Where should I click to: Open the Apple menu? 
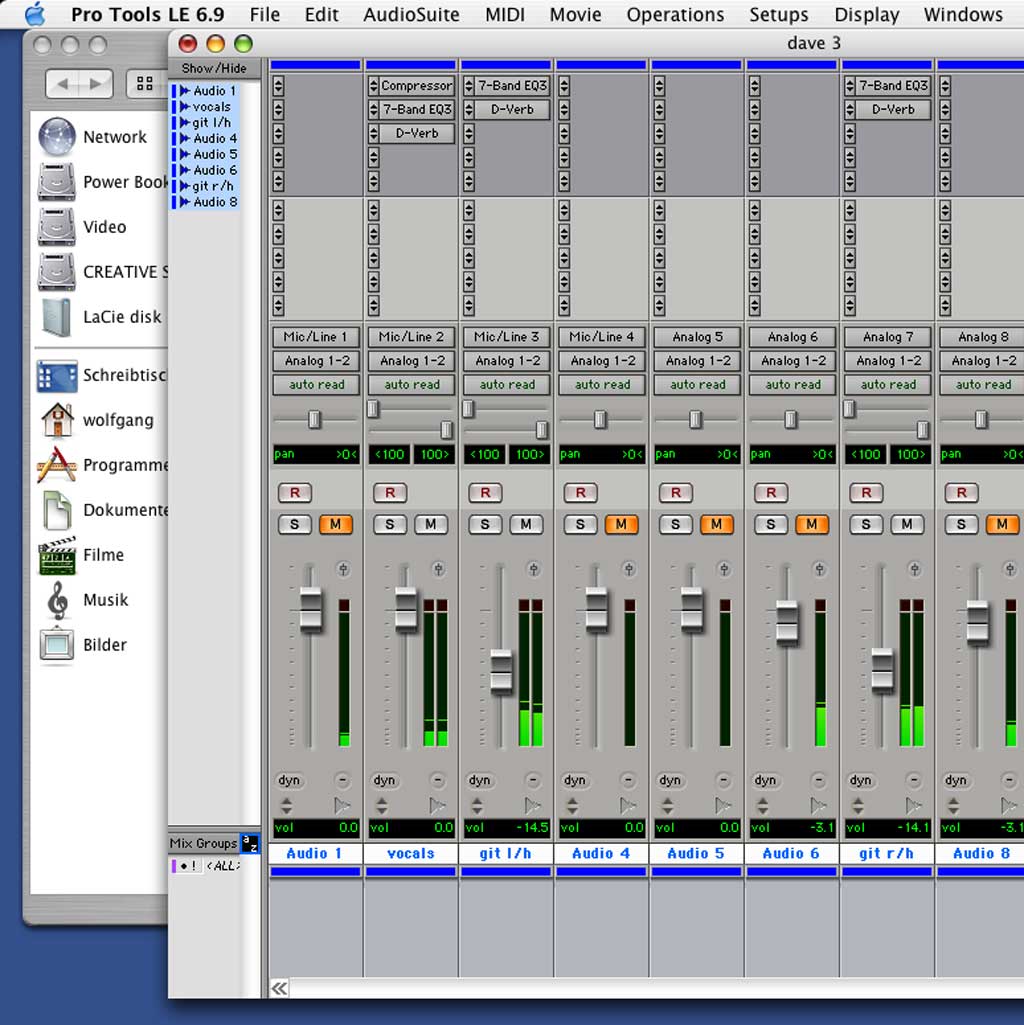[x=35, y=14]
